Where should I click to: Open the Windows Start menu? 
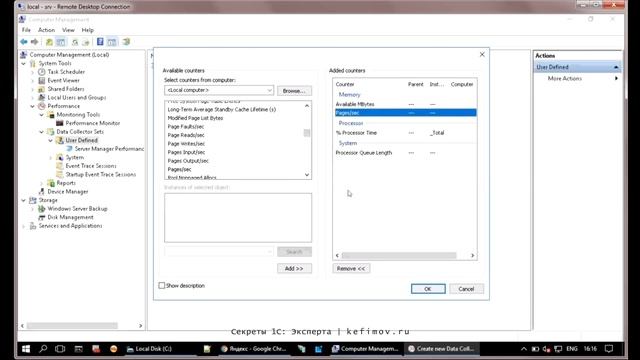pyautogui.click(x=26, y=349)
